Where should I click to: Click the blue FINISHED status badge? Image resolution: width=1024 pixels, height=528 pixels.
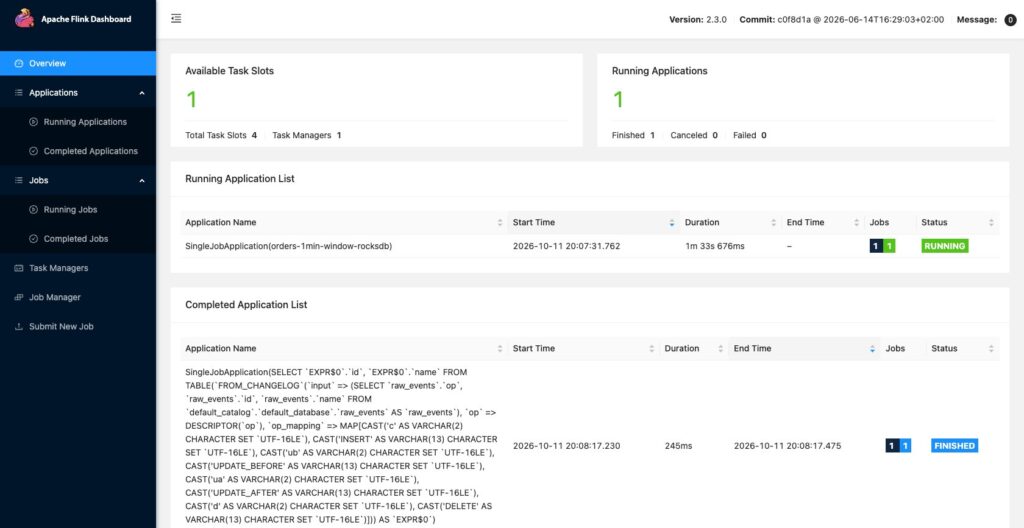tap(954, 446)
